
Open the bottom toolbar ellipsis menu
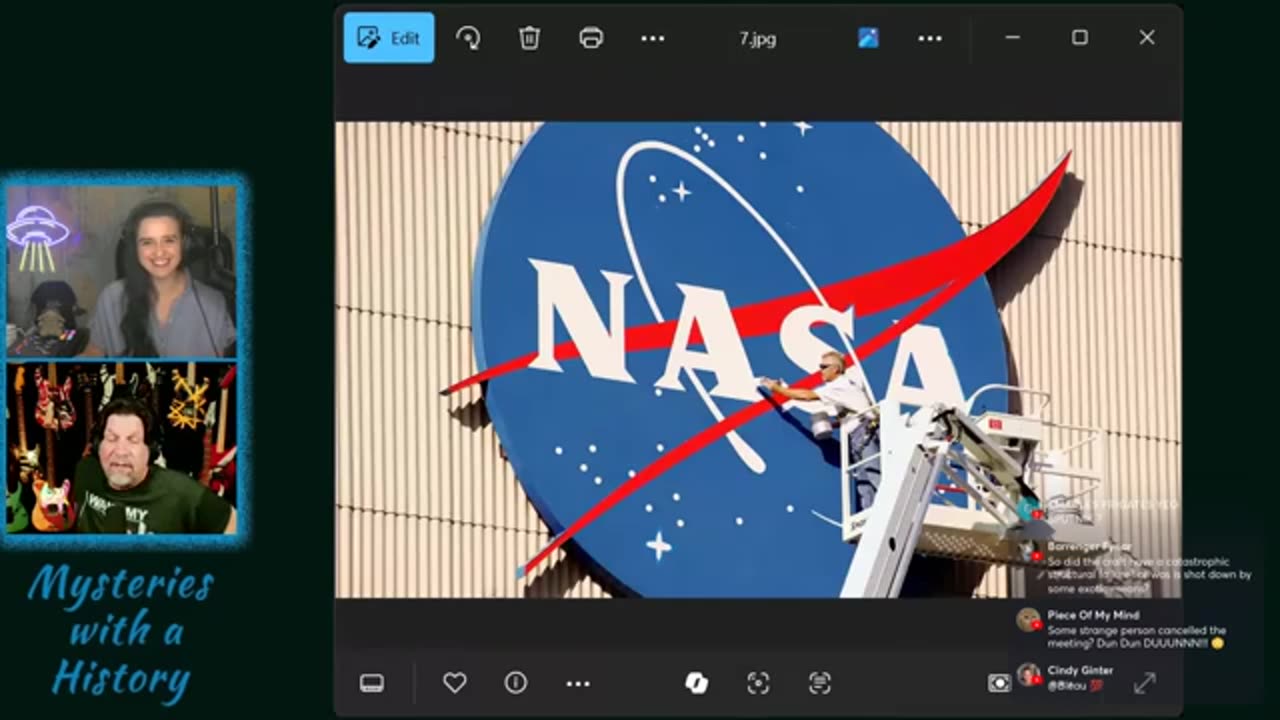pos(578,683)
